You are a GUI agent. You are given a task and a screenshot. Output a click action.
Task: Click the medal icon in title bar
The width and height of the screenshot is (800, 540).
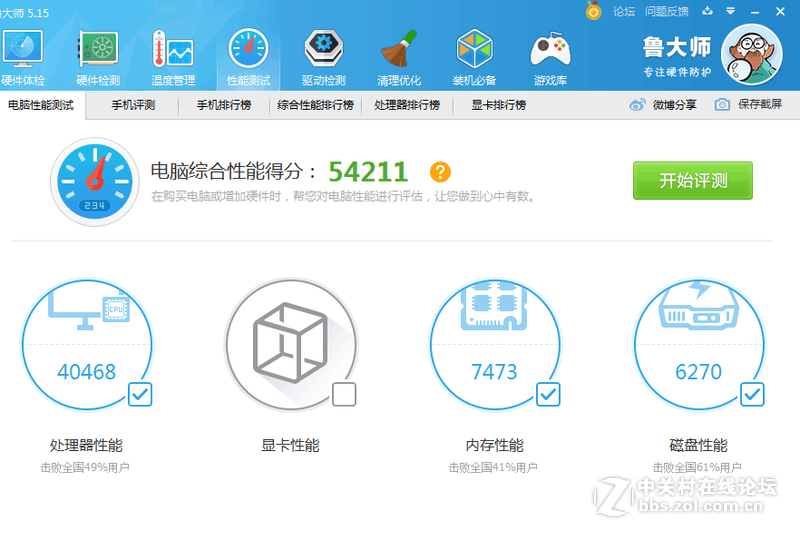coord(593,11)
